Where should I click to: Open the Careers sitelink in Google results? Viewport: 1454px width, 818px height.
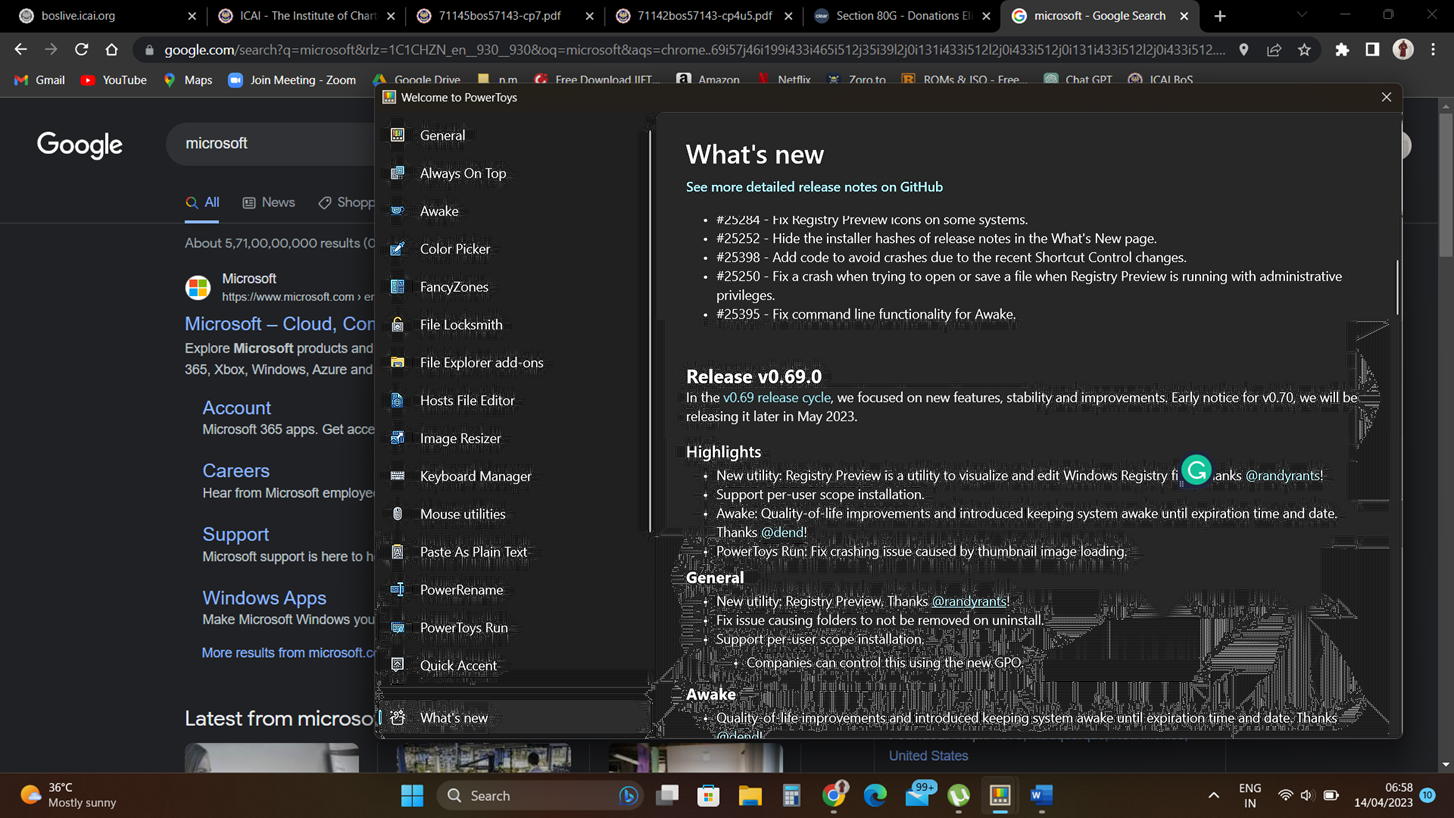(236, 471)
